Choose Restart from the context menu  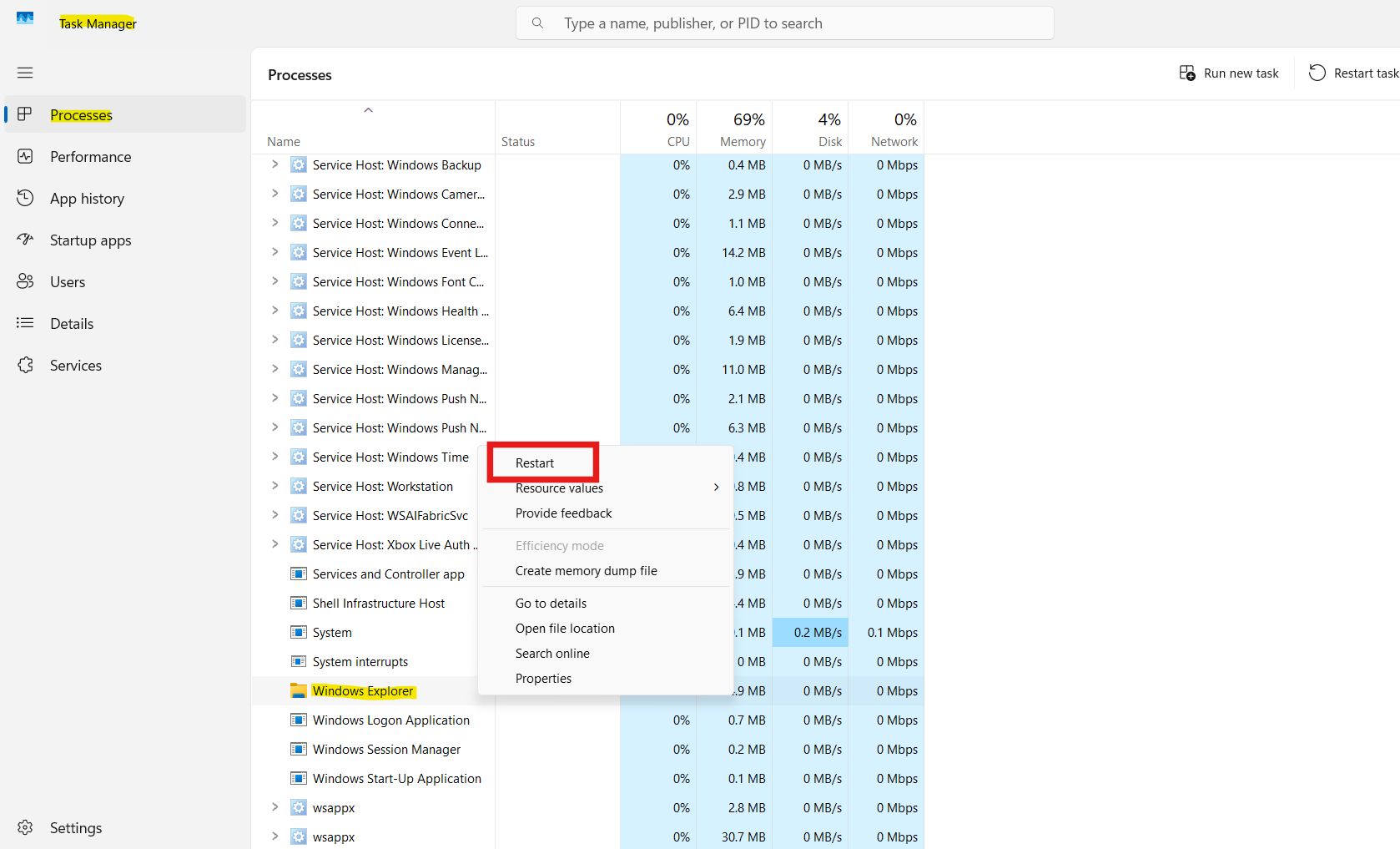[534, 462]
